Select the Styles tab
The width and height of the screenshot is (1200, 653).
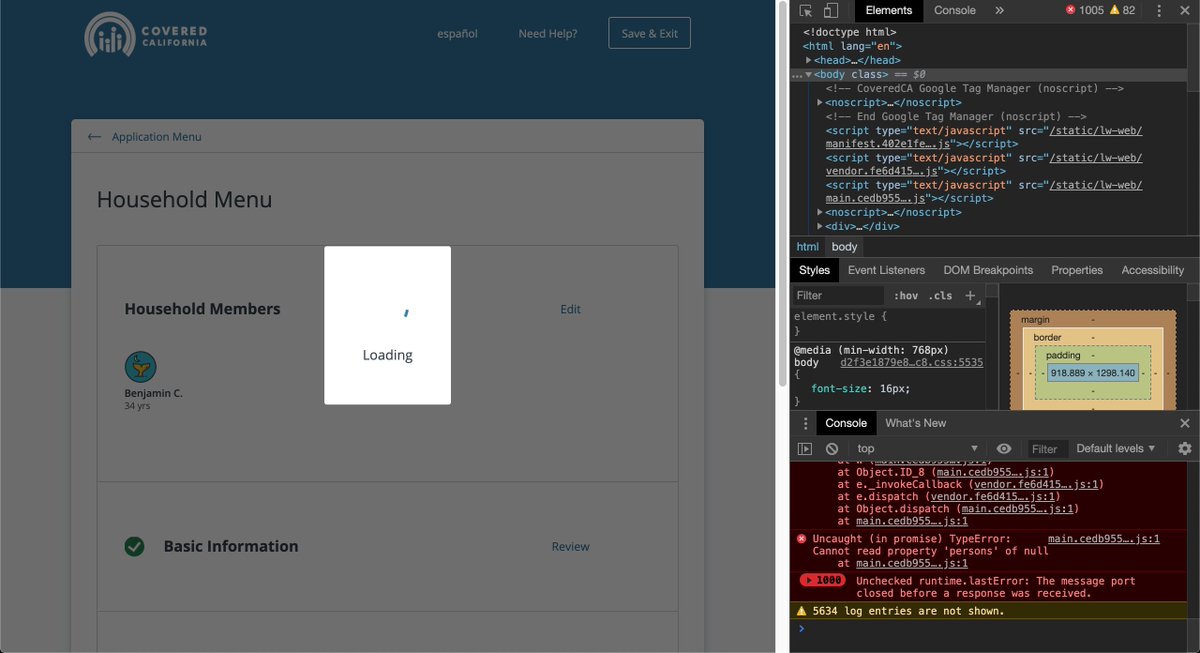pyautogui.click(x=814, y=270)
